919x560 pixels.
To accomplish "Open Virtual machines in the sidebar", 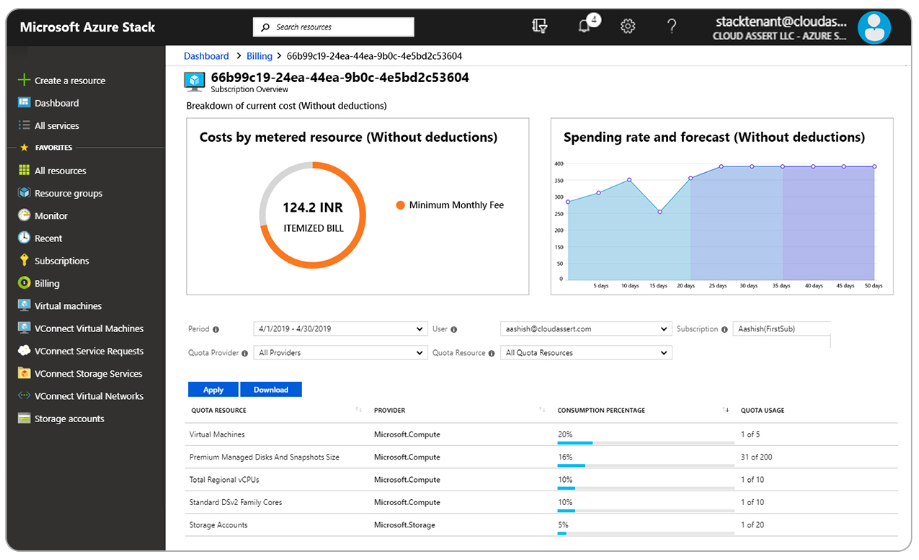I will pyautogui.click(x=68, y=306).
